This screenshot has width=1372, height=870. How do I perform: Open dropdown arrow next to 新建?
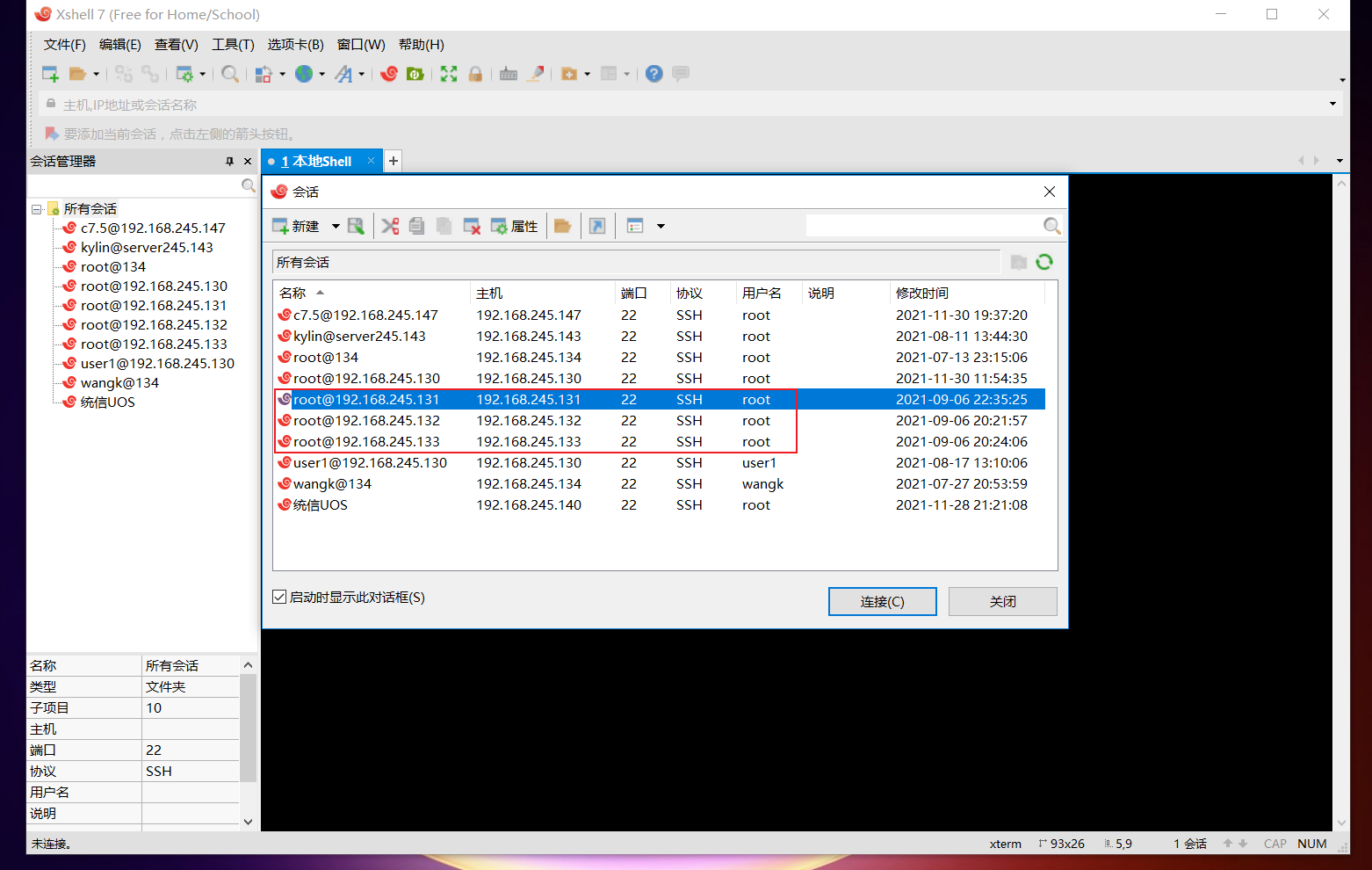(x=336, y=226)
